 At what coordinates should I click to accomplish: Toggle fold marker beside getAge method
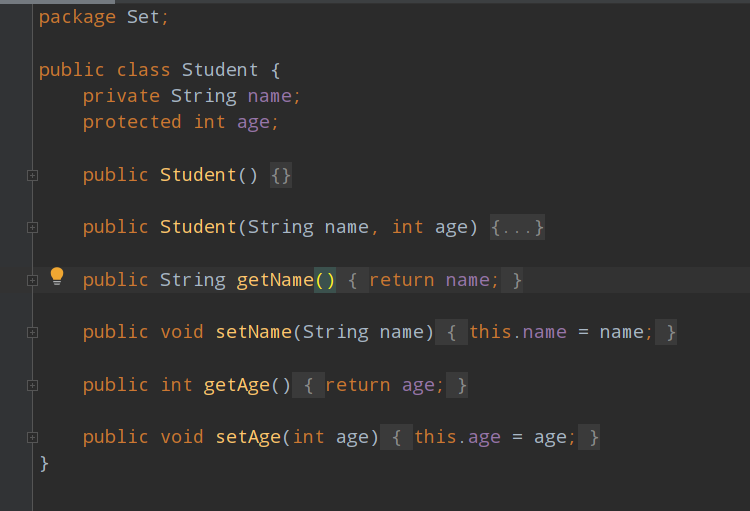(x=32, y=385)
